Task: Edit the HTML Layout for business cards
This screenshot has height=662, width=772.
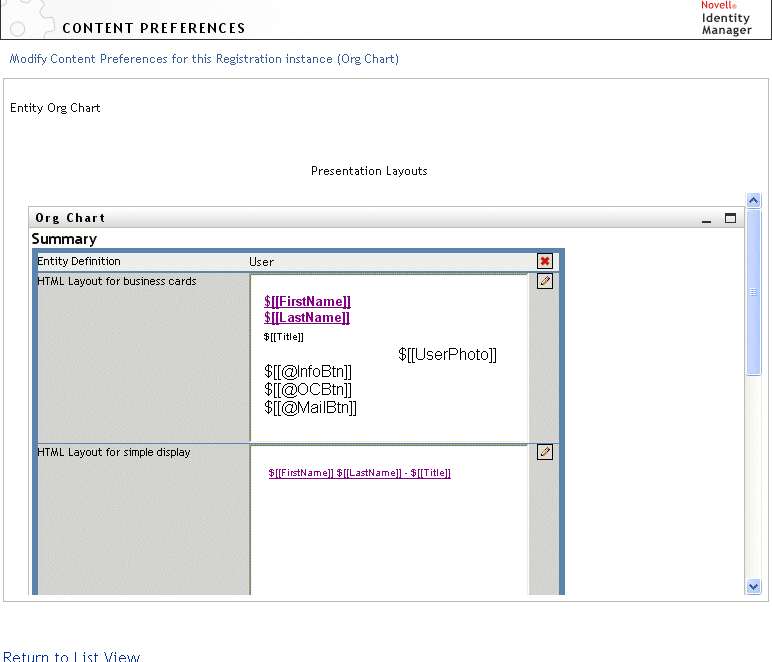Action: pyautogui.click(x=545, y=281)
